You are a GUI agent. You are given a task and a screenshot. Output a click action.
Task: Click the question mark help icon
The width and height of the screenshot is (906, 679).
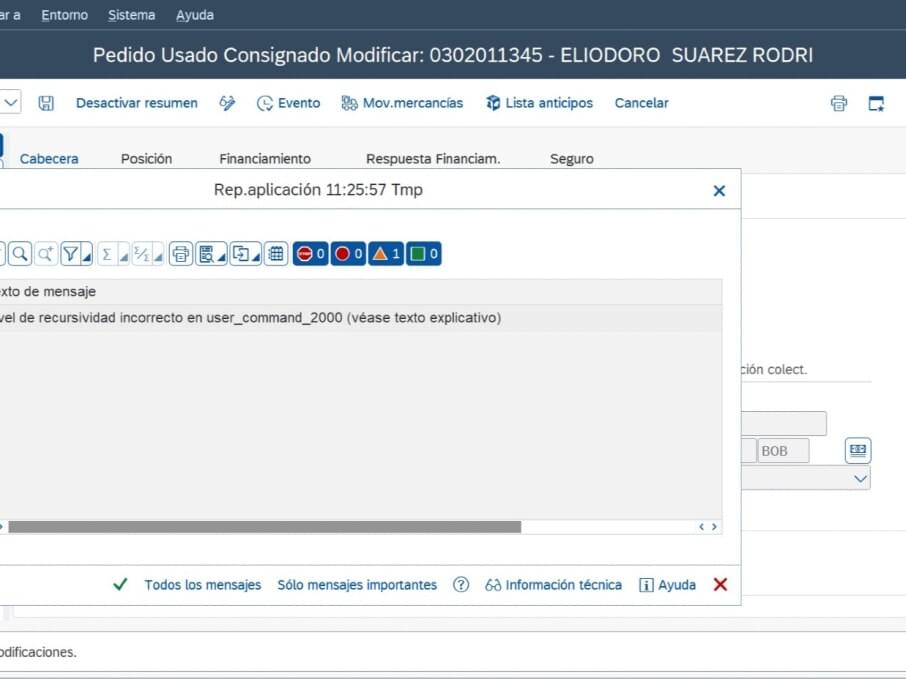point(461,585)
